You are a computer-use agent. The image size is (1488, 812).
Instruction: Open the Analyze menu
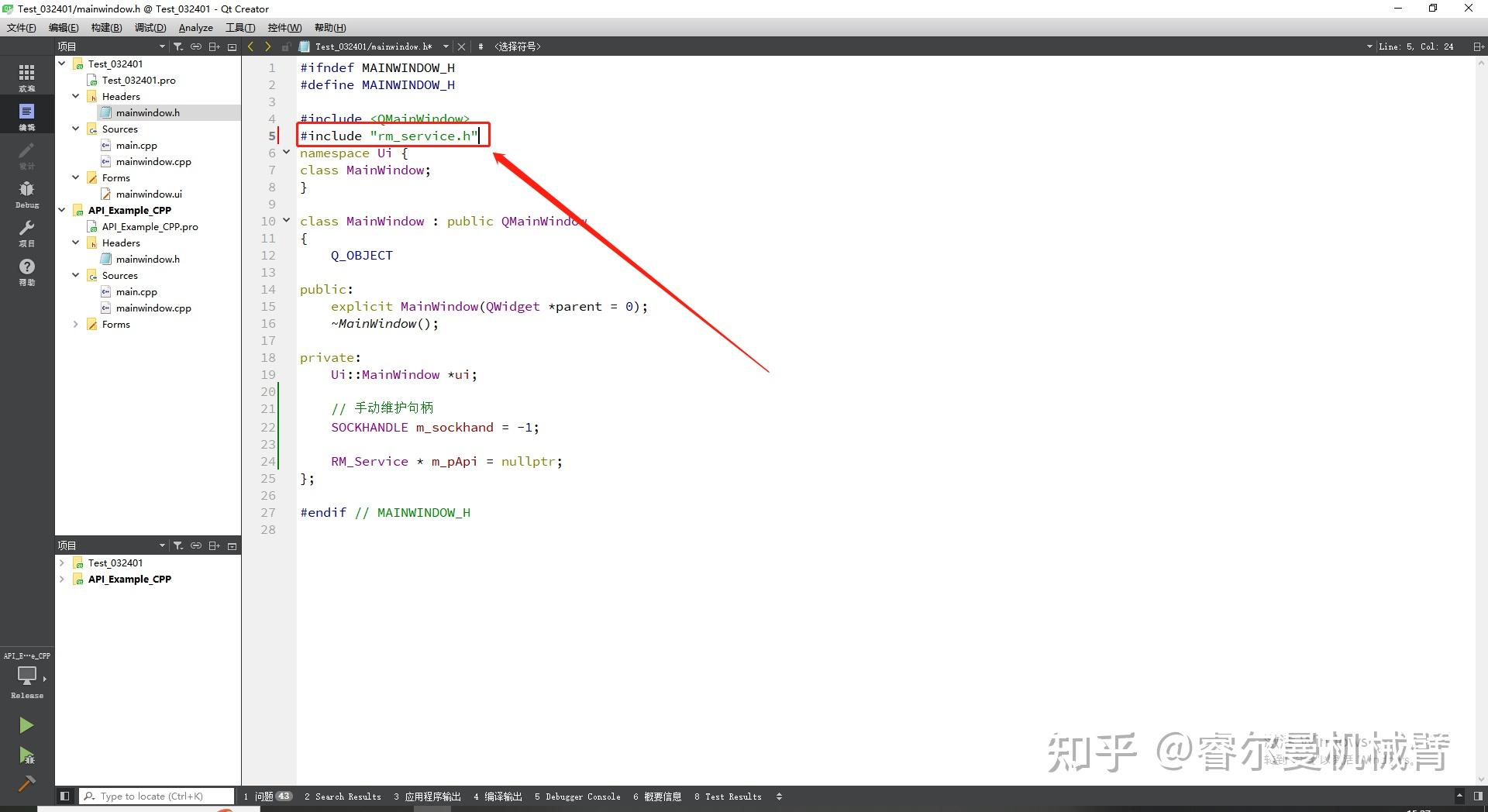tap(196, 28)
